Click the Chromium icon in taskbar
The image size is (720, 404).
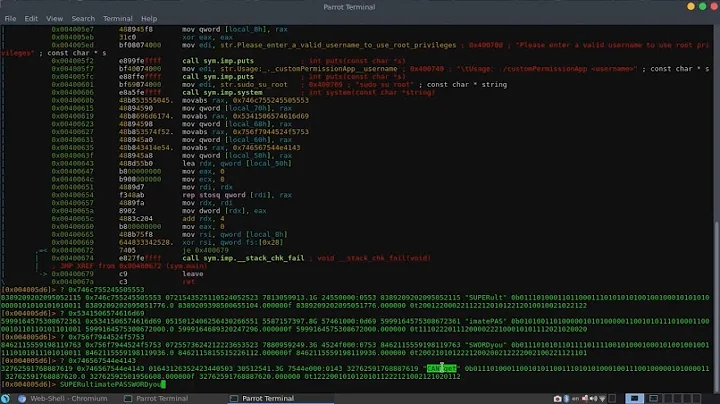22,398
